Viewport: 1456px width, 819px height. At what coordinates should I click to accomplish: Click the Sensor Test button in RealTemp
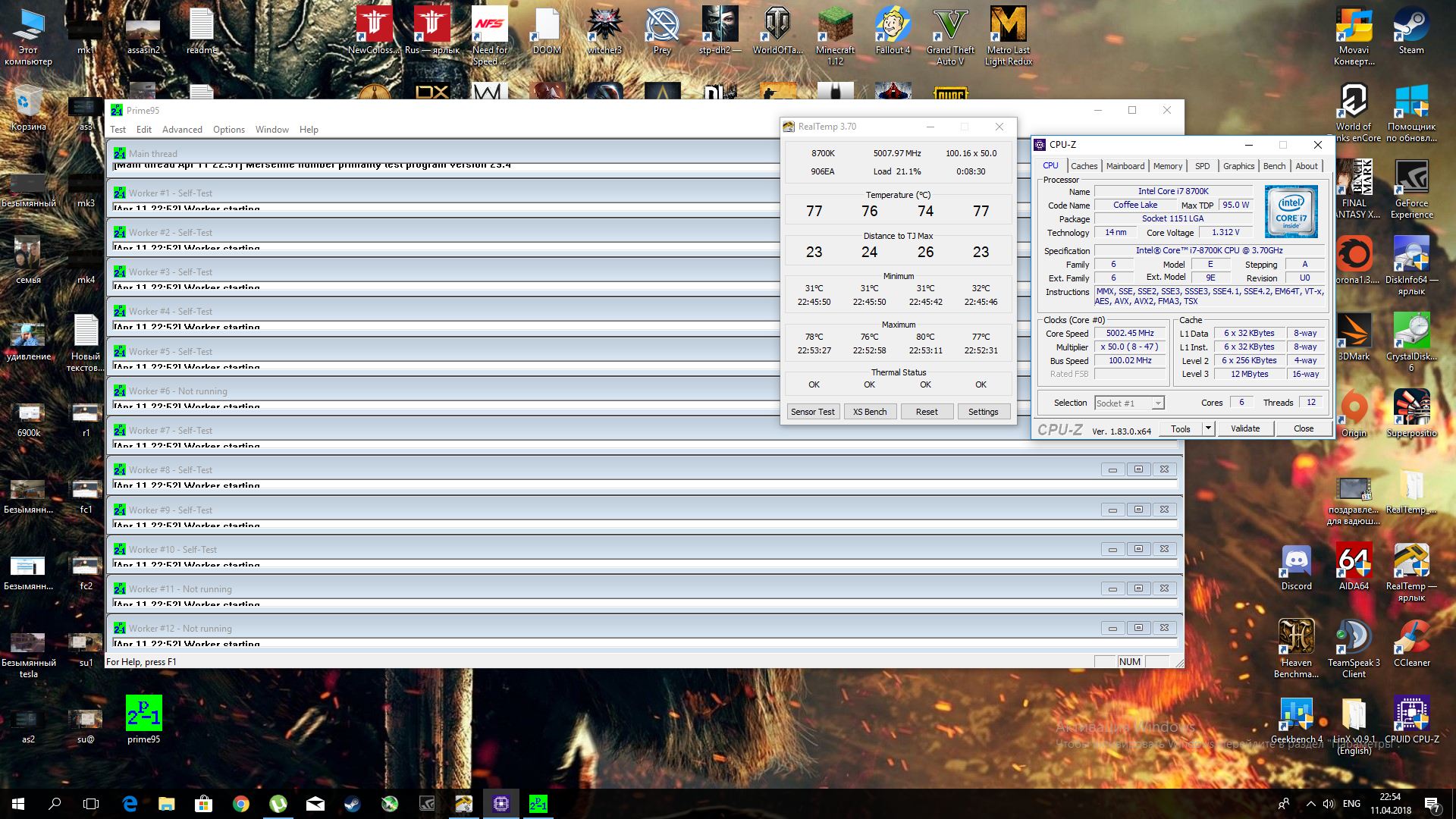[812, 412]
